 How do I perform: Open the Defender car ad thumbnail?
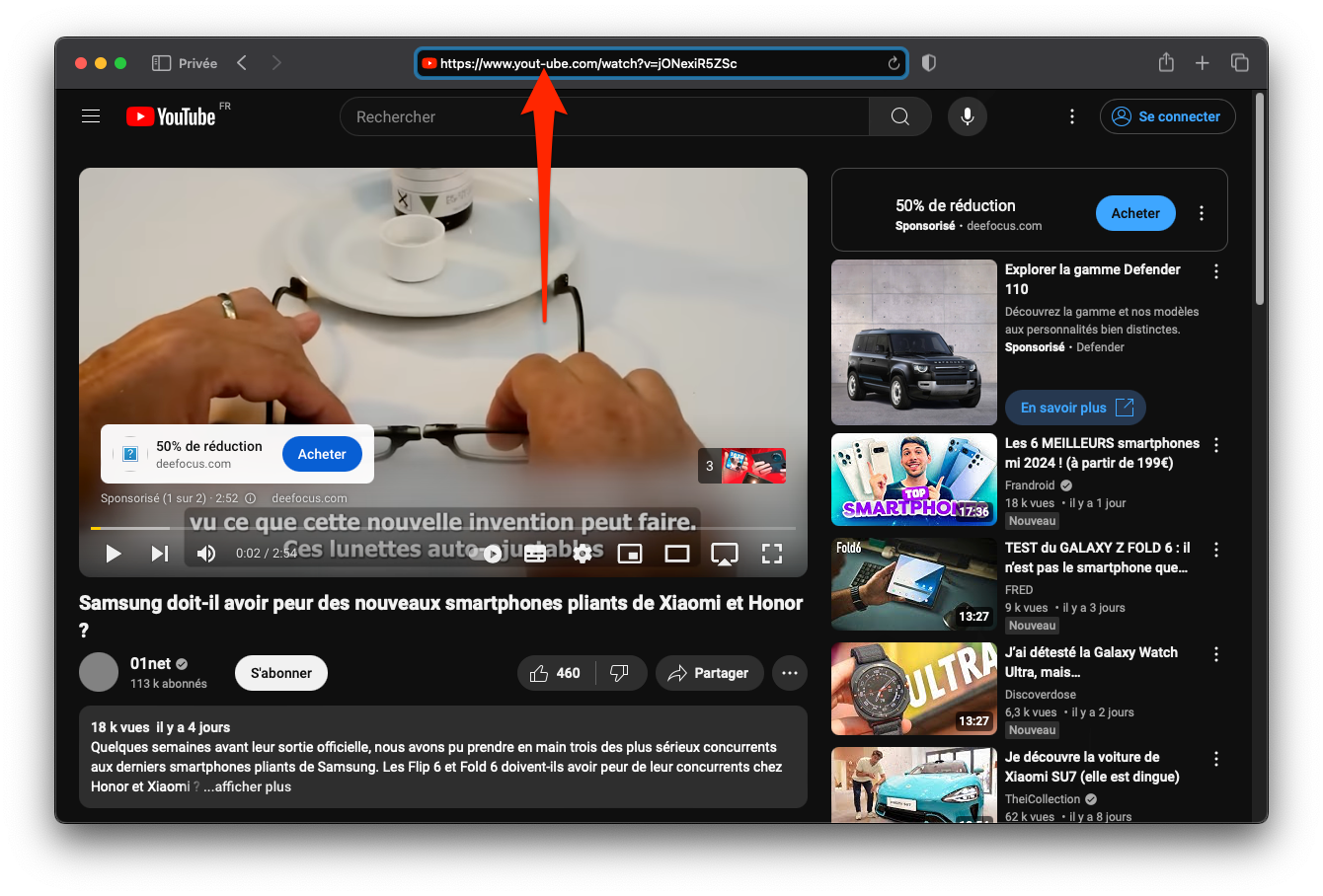click(914, 342)
